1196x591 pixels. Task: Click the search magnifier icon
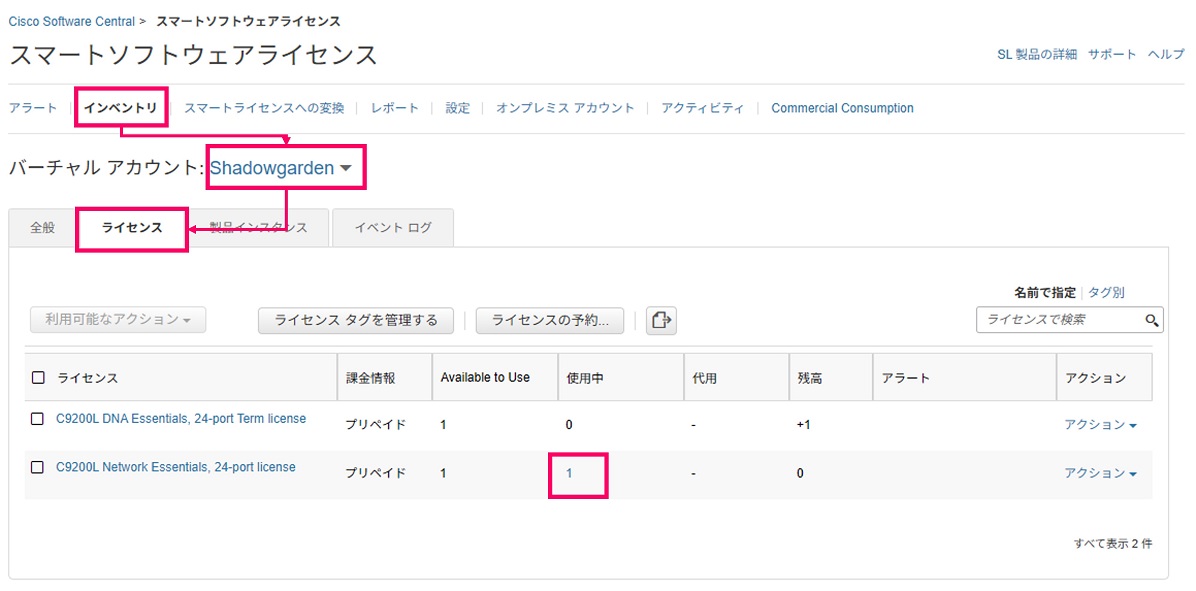pyautogui.click(x=1152, y=320)
